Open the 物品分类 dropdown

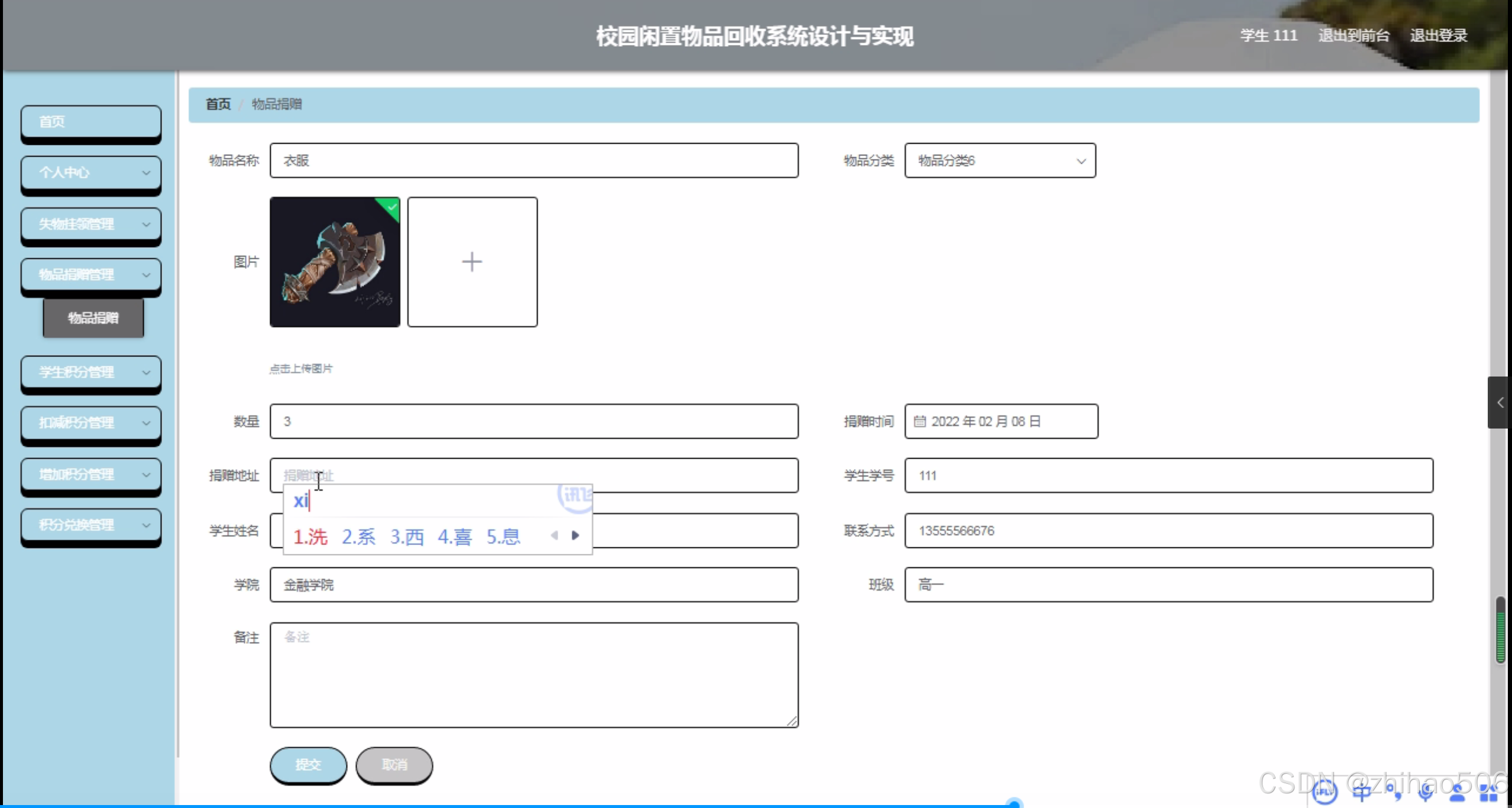click(x=1000, y=161)
